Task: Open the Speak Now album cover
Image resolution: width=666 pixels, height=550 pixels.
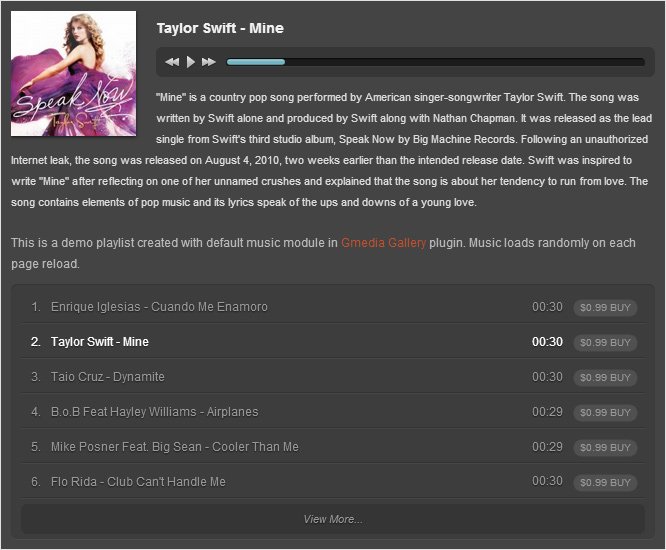Action: pyautogui.click(x=73, y=73)
